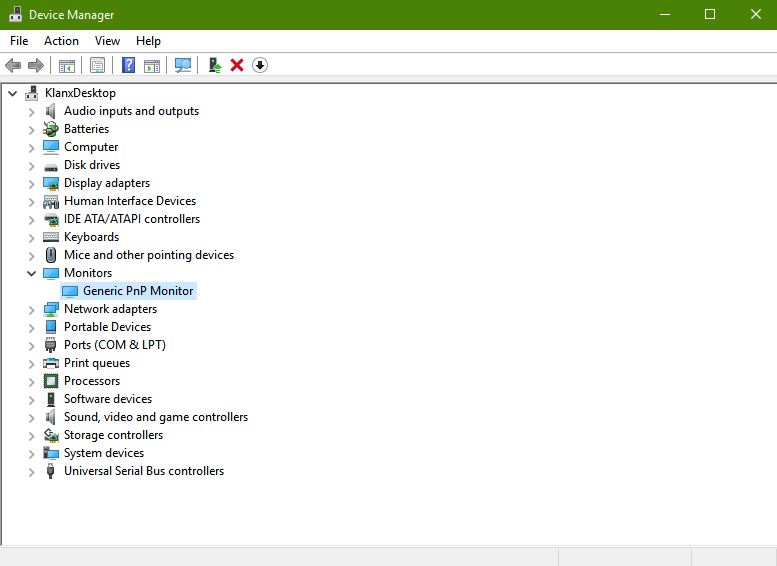
Task: Expand the System devices arrow
Action: [32, 454]
